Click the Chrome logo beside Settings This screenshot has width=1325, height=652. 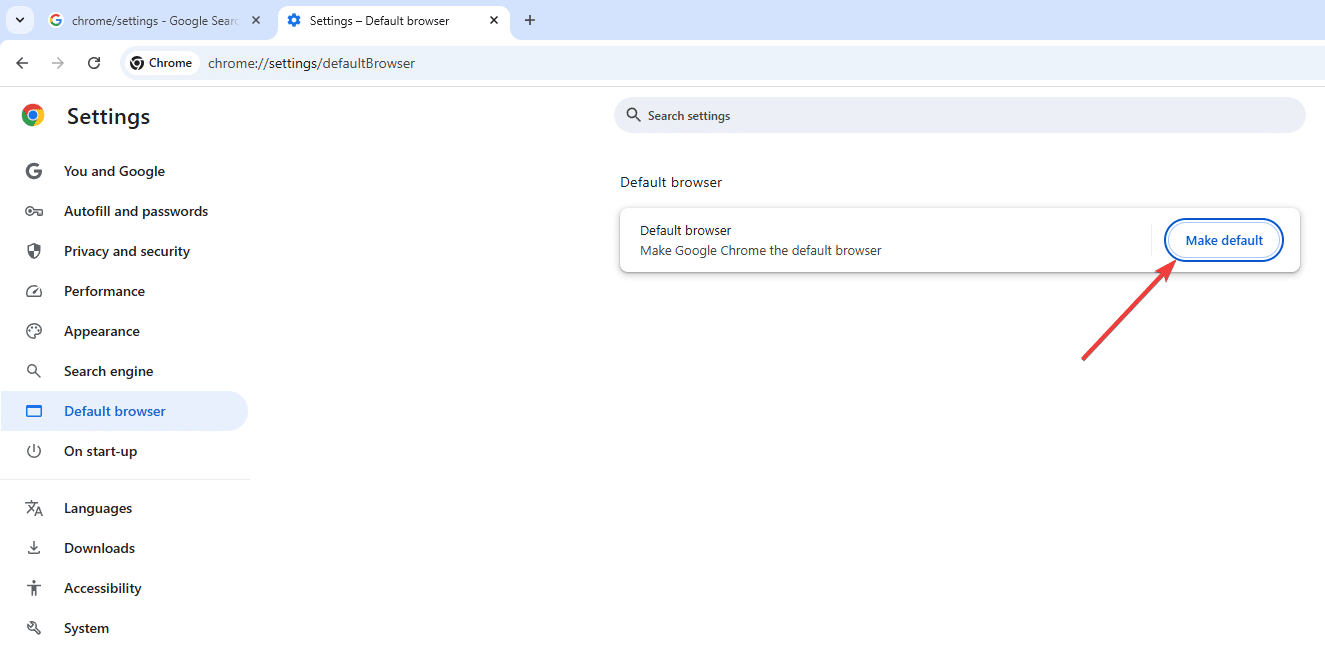coord(33,116)
